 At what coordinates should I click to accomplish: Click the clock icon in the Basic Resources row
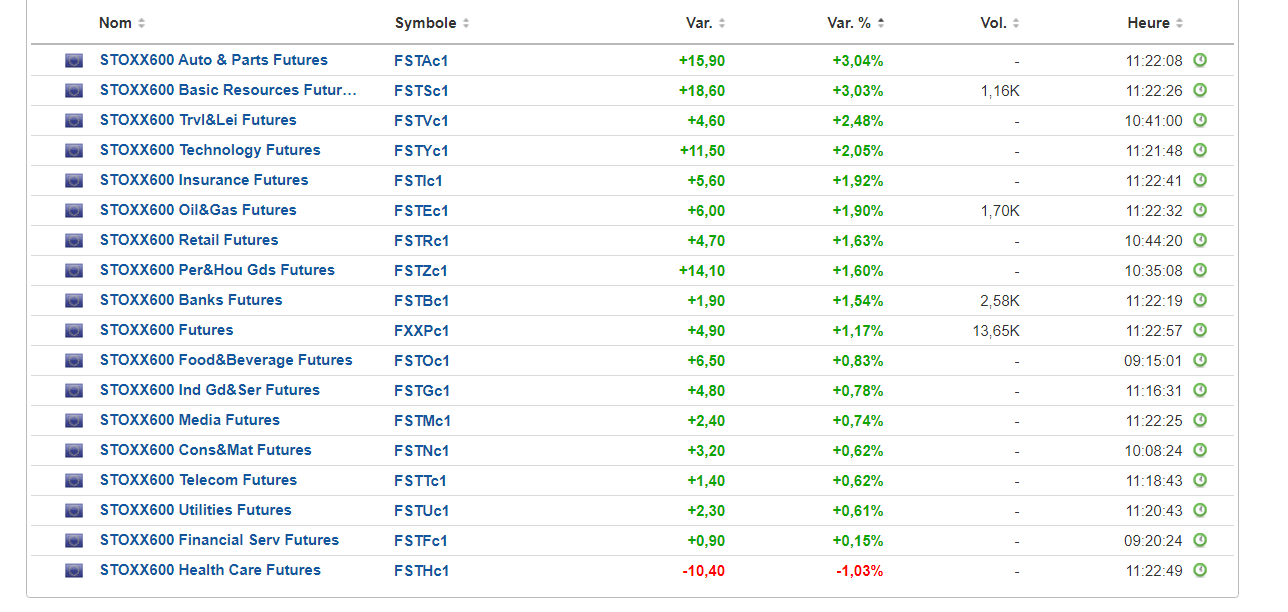(x=1200, y=90)
